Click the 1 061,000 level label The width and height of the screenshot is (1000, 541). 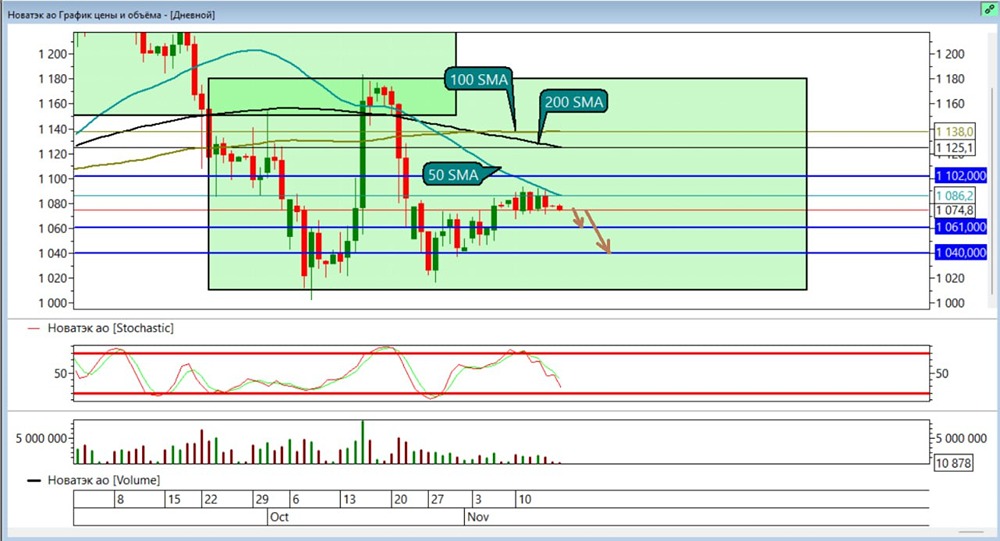[960, 227]
